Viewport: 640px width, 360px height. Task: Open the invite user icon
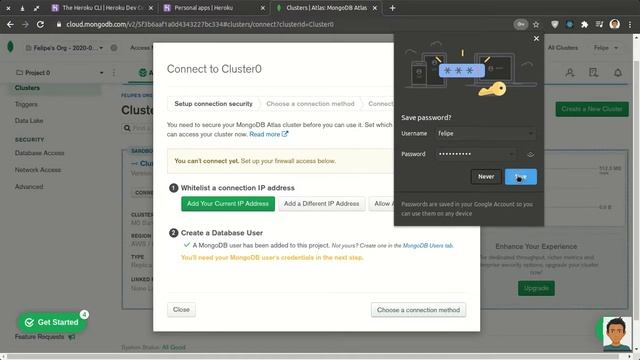coord(570,73)
